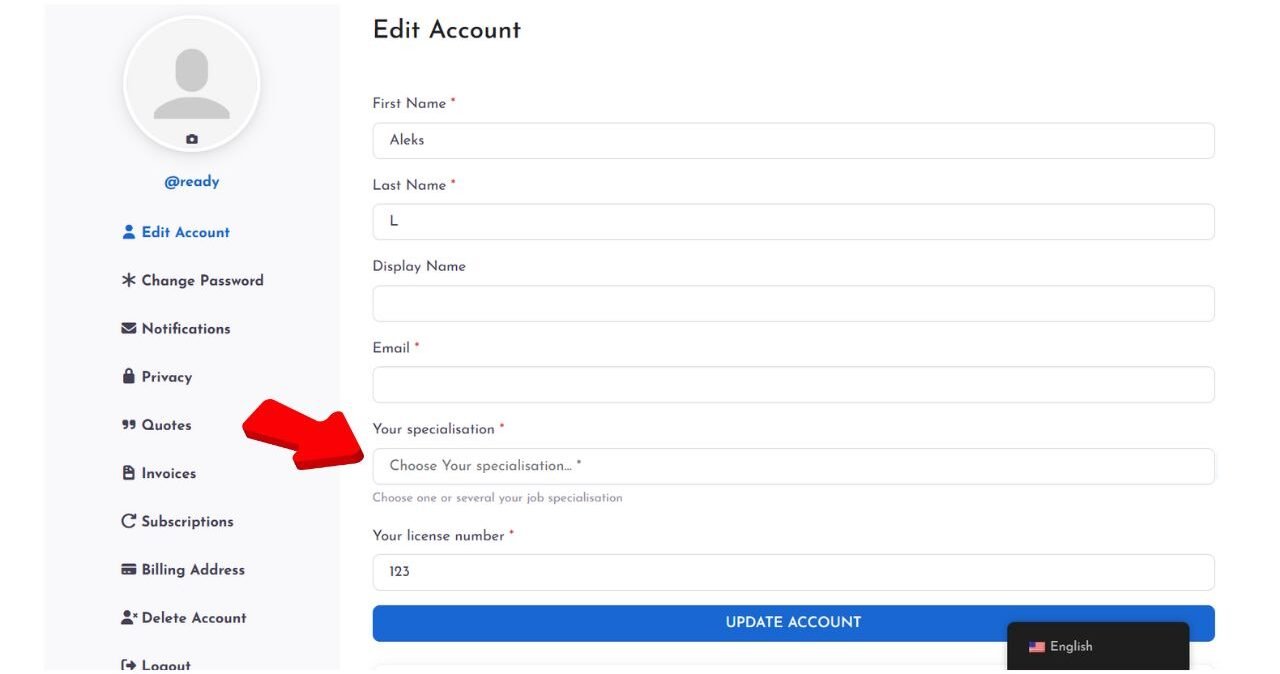Viewport: 1280px width, 674px height.
Task: Click the Change Password asterisk icon
Action: 128,280
